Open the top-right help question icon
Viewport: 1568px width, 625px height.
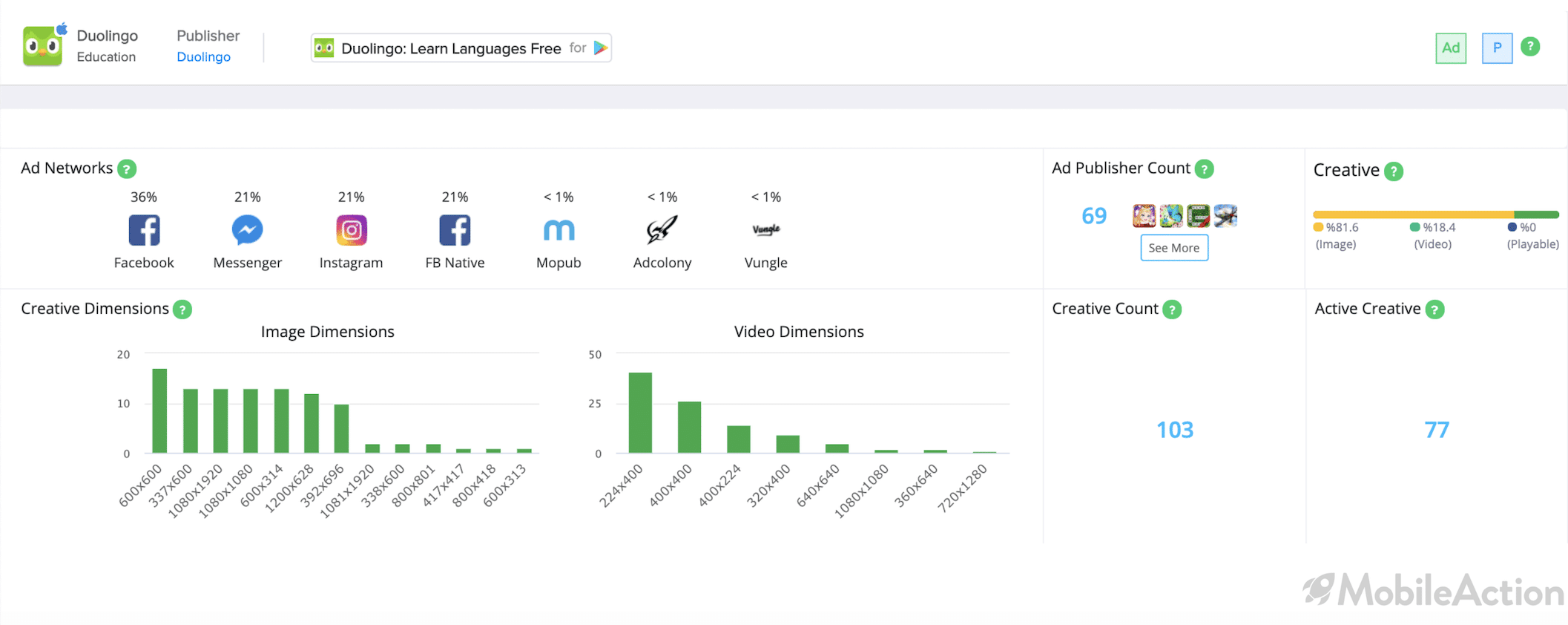(1530, 47)
